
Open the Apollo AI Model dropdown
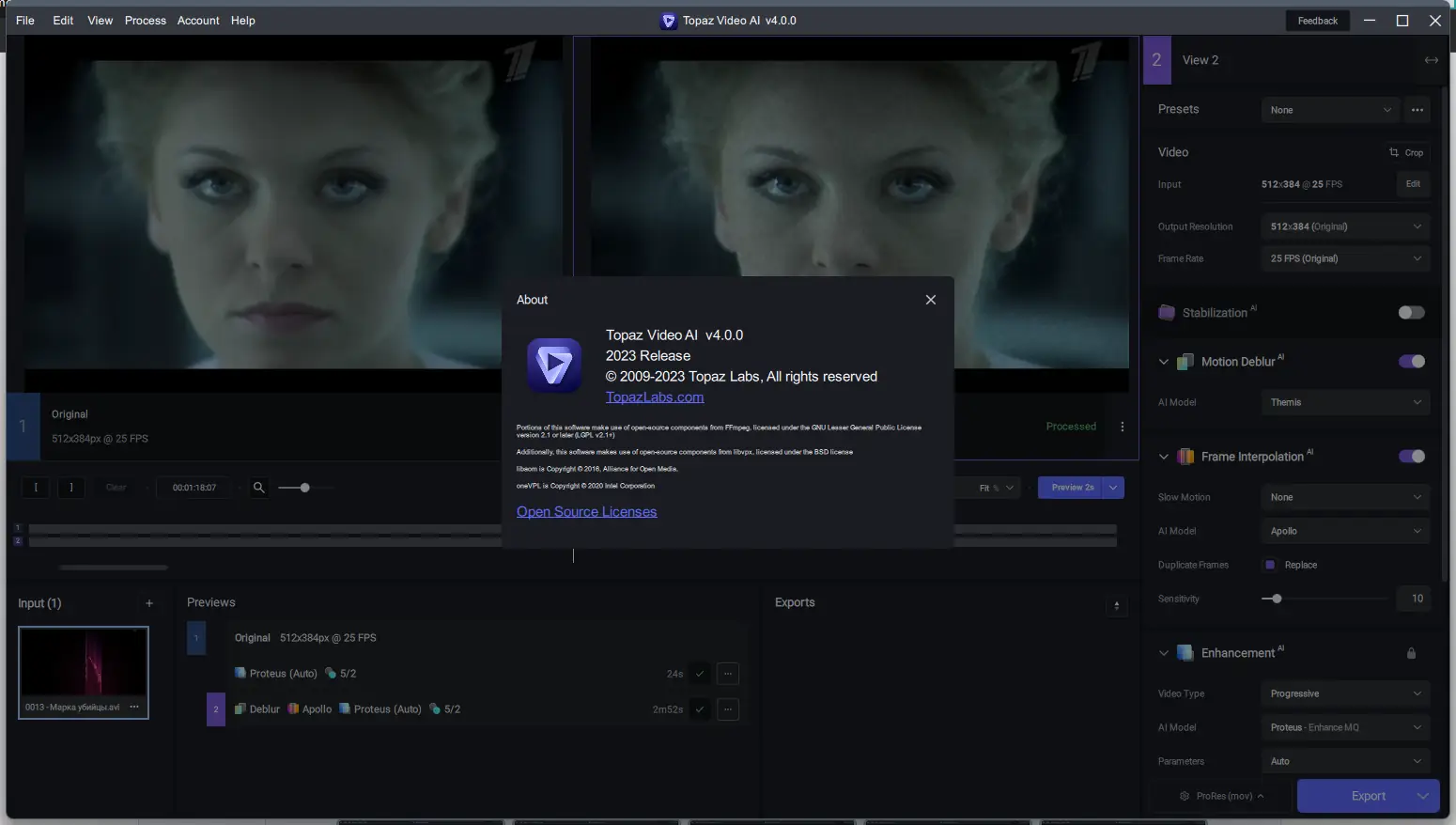coord(1345,531)
